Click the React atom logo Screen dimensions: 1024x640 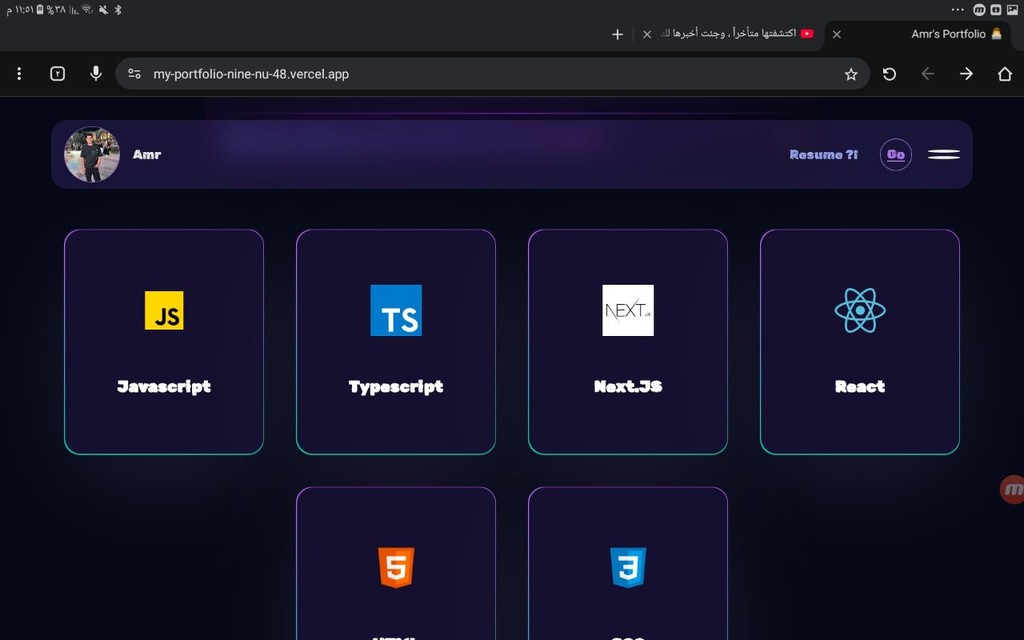click(859, 310)
